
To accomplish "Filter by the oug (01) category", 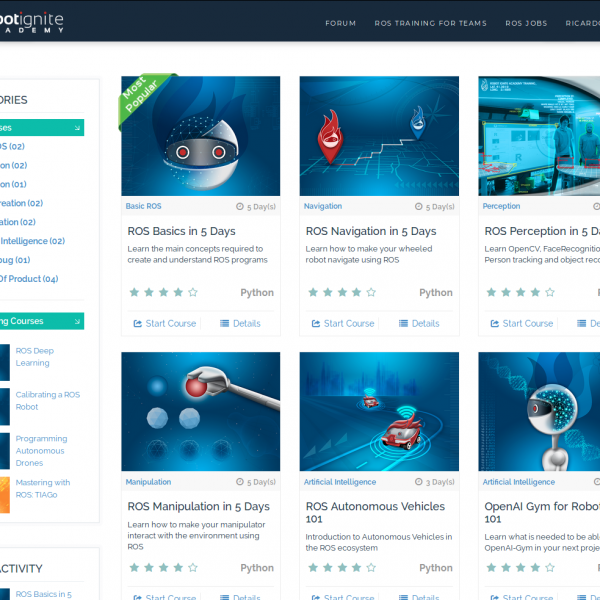I will [x=15, y=260].
